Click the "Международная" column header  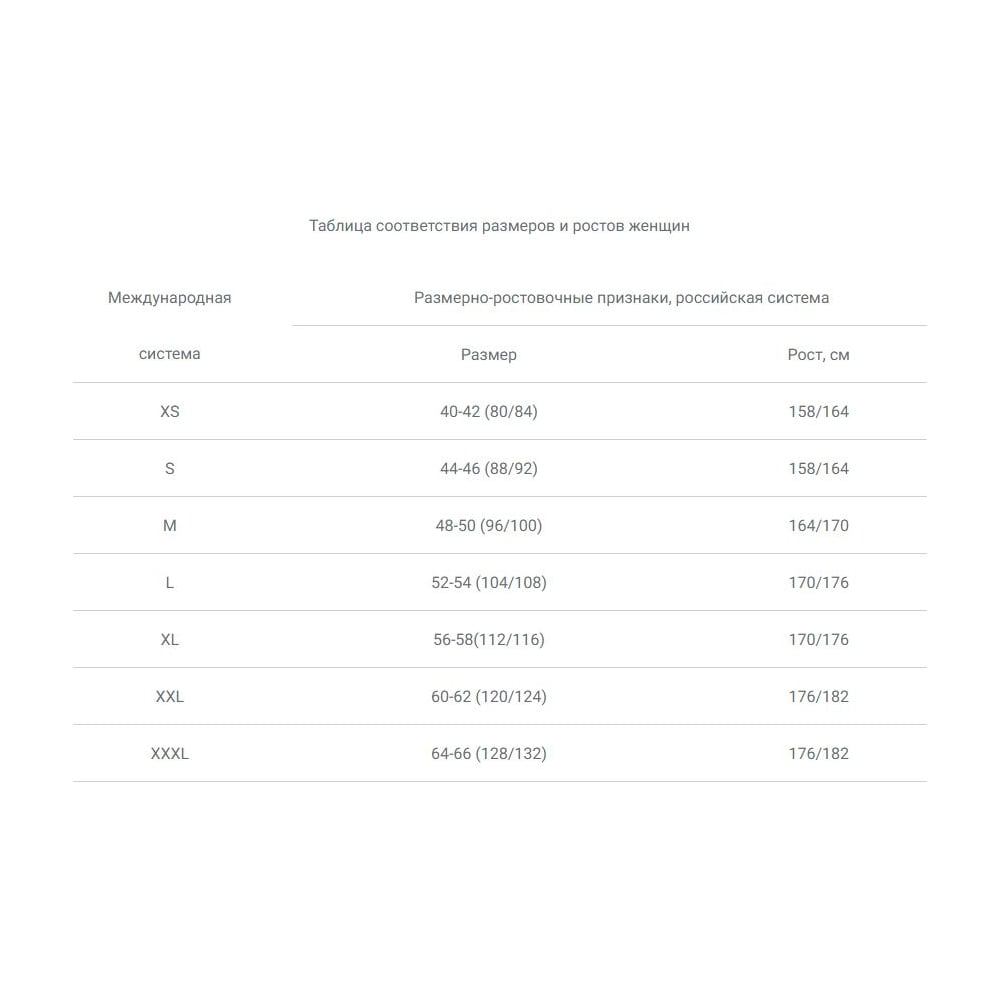(x=169, y=298)
